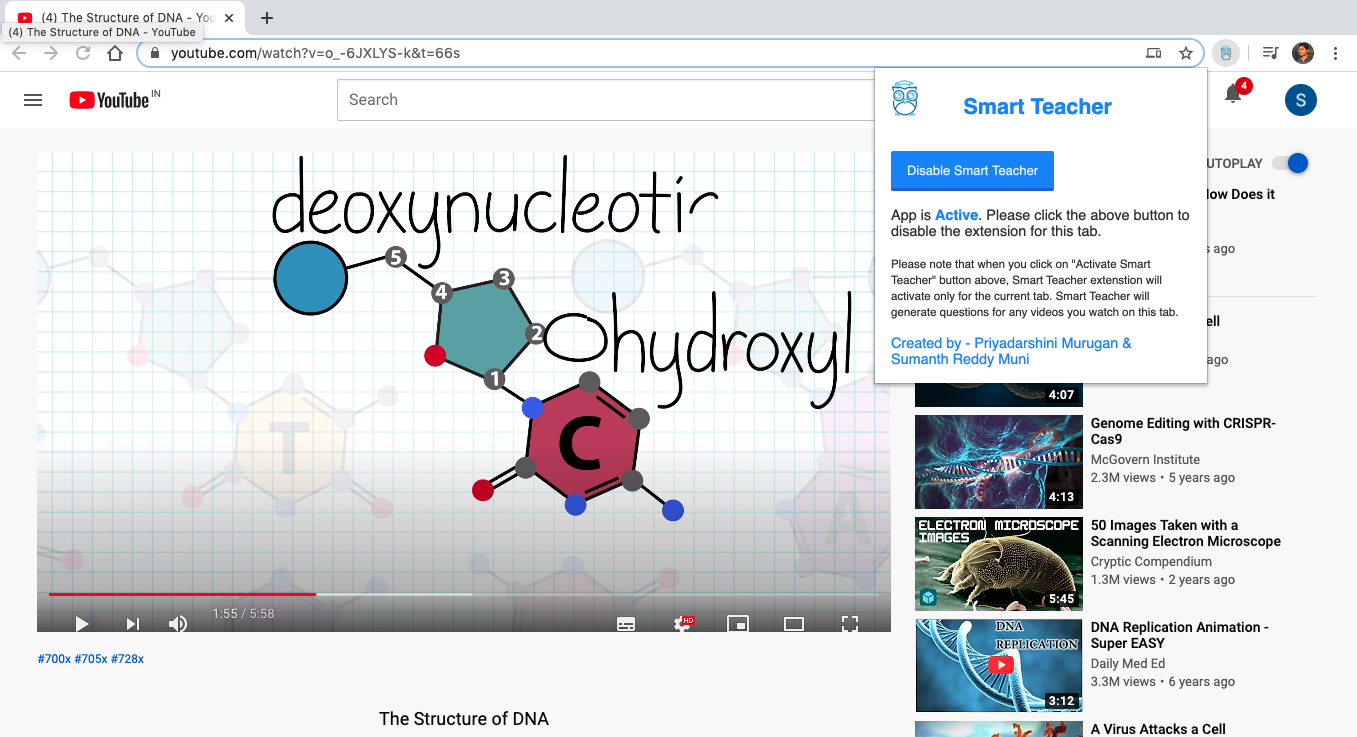Open YouTube hamburger guide menu
This screenshot has width=1357, height=737.
click(33, 100)
